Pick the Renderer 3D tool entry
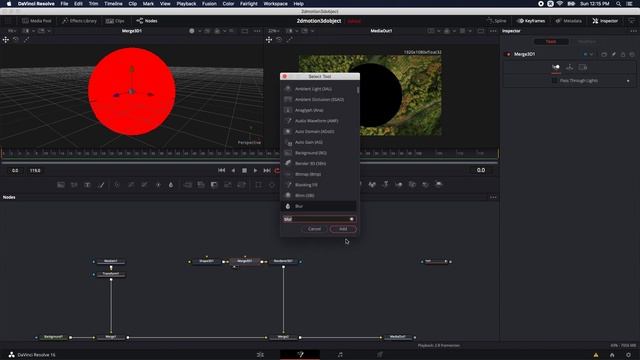640x360 pixels. [319, 163]
